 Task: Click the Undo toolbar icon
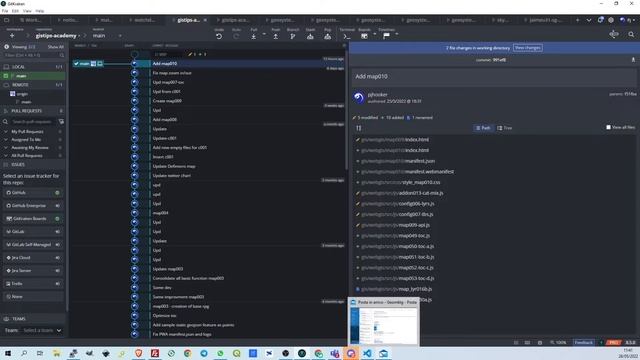coord(219,36)
